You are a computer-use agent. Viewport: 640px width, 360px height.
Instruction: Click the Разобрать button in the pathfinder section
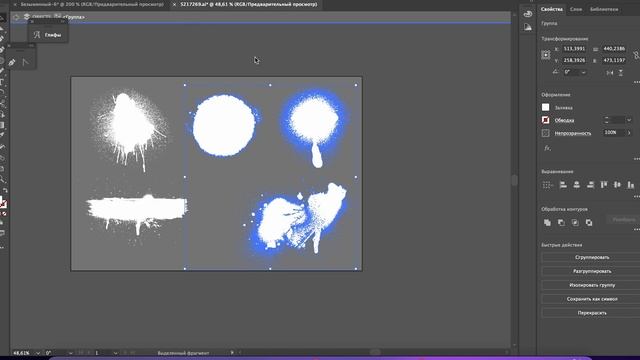tap(623, 220)
